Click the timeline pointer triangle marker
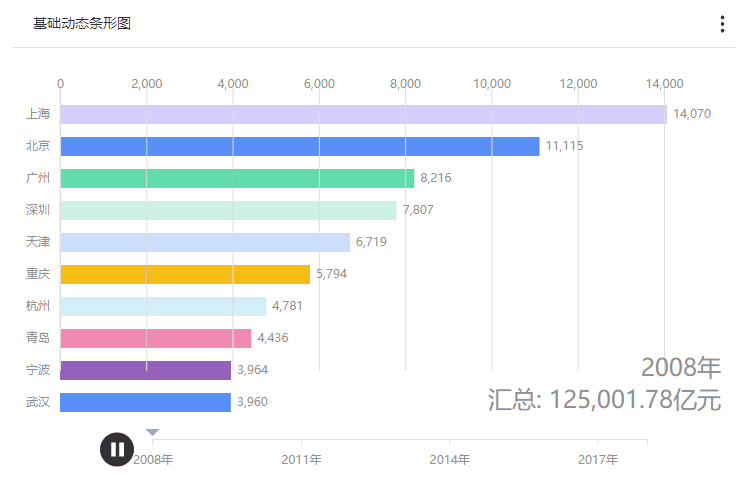748x489 pixels. tap(152, 433)
